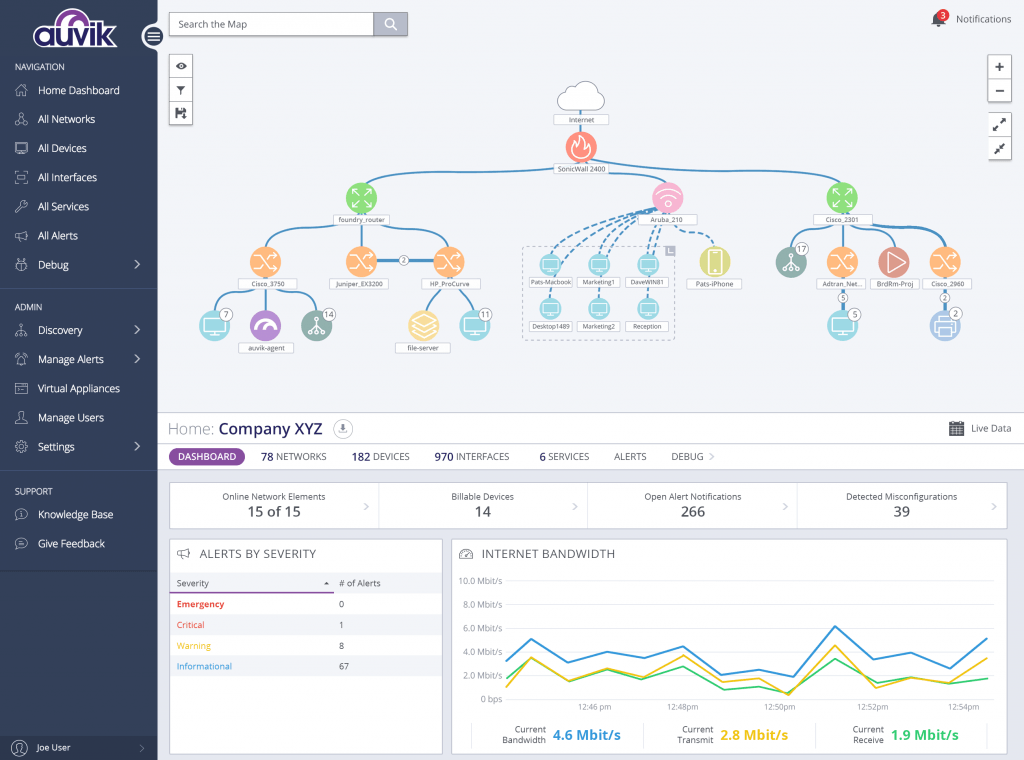Open the Billable Devices card
The height and width of the screenshot is (760, 1024).
pyautogui.click(x=483, y=506)
